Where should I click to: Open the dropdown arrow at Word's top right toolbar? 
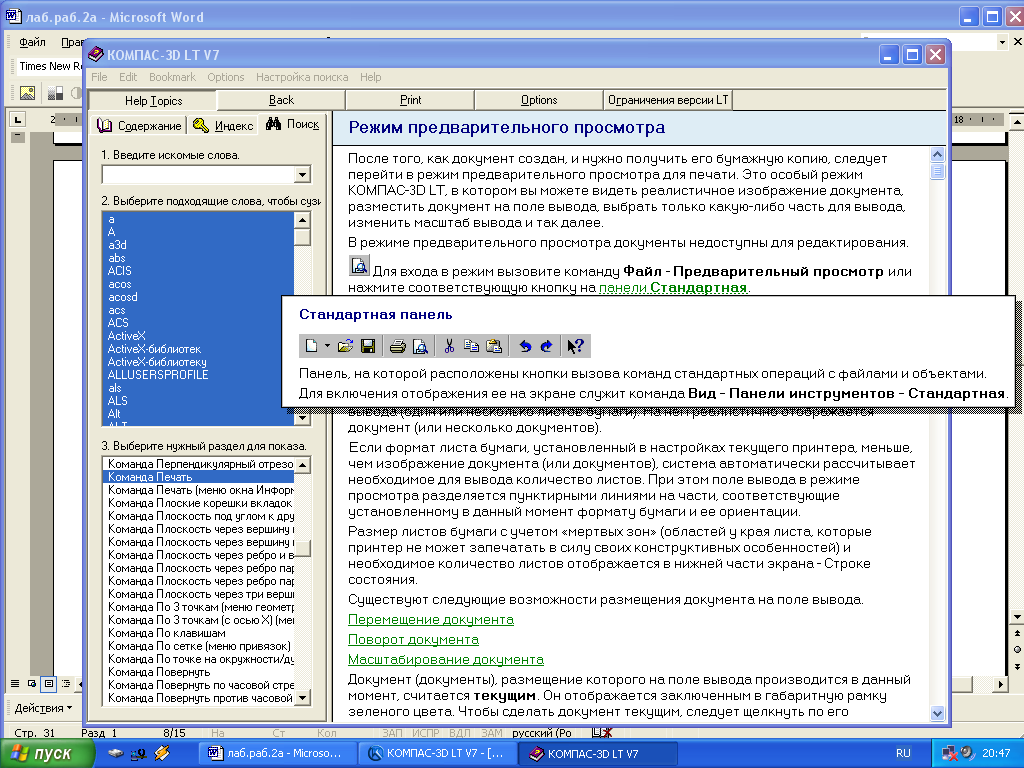click(1002, 42)
